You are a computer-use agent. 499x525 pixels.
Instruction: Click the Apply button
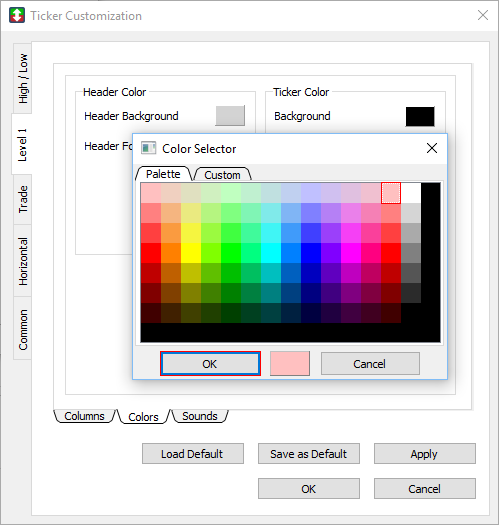coord(424,454)
